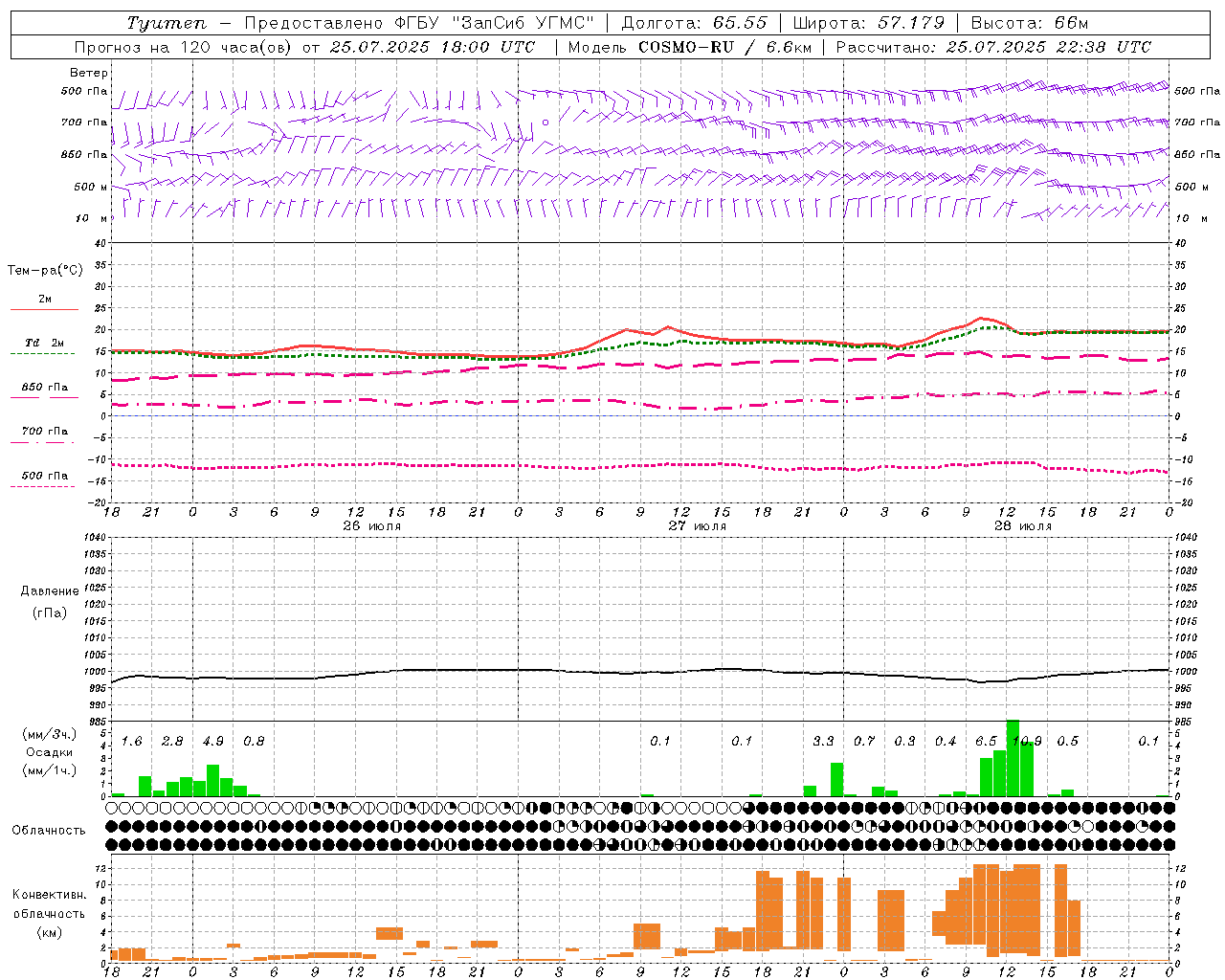Image resolution: width=1225 pixels, height=980 pixels.
Task: Click the '(мм/3ч.)' precipitation unit label
Action: [50, 734]
